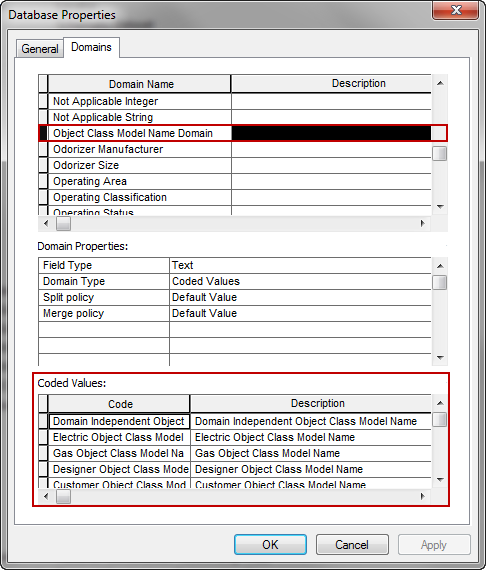Image resolution: width=486 pixels, height=570 pixels.
Task: Click the Domain Properties scroll down arrow
Action: coord(440,358)
